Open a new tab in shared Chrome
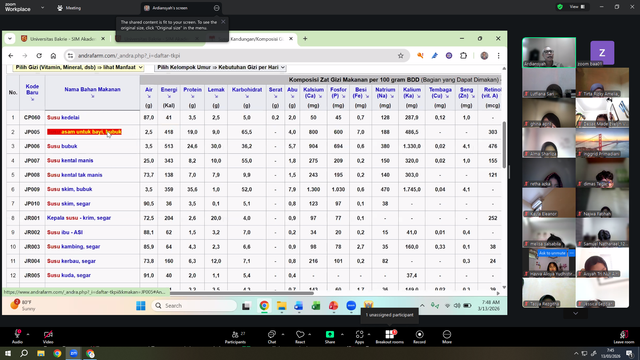Screen dimensions: 640x360 [x=305, y=39]
